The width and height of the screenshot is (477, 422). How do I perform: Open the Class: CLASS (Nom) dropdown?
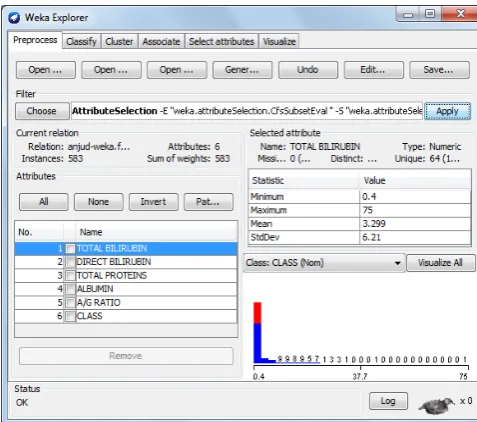pos(324,263)
